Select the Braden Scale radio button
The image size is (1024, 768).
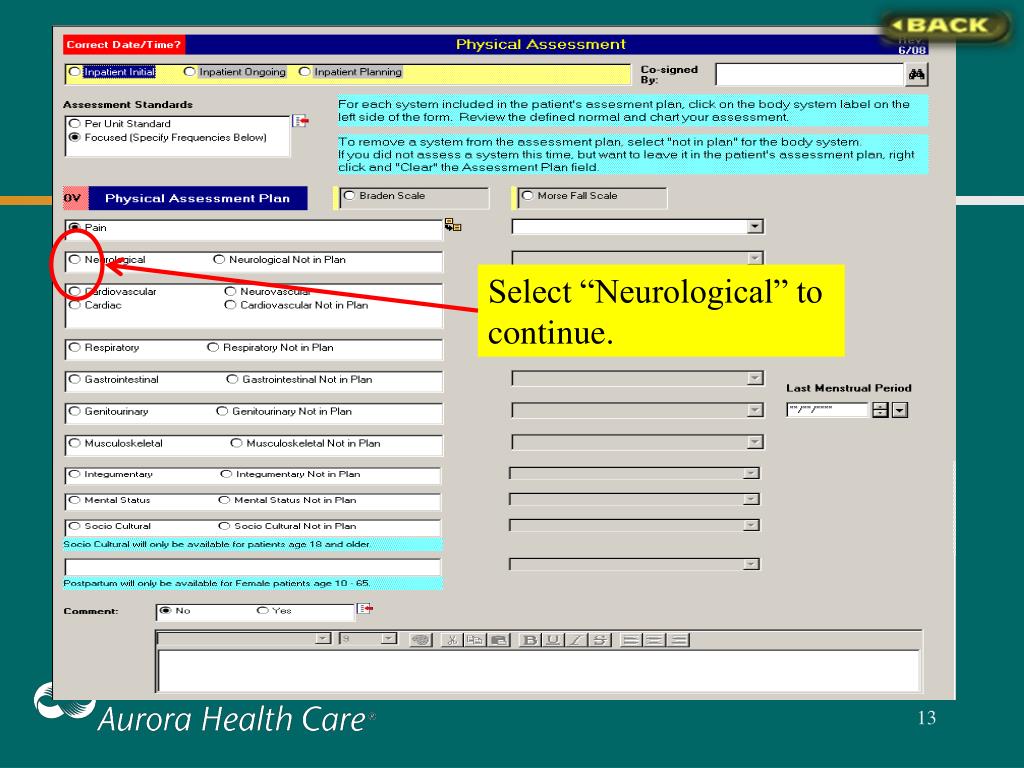click(349, 195)
